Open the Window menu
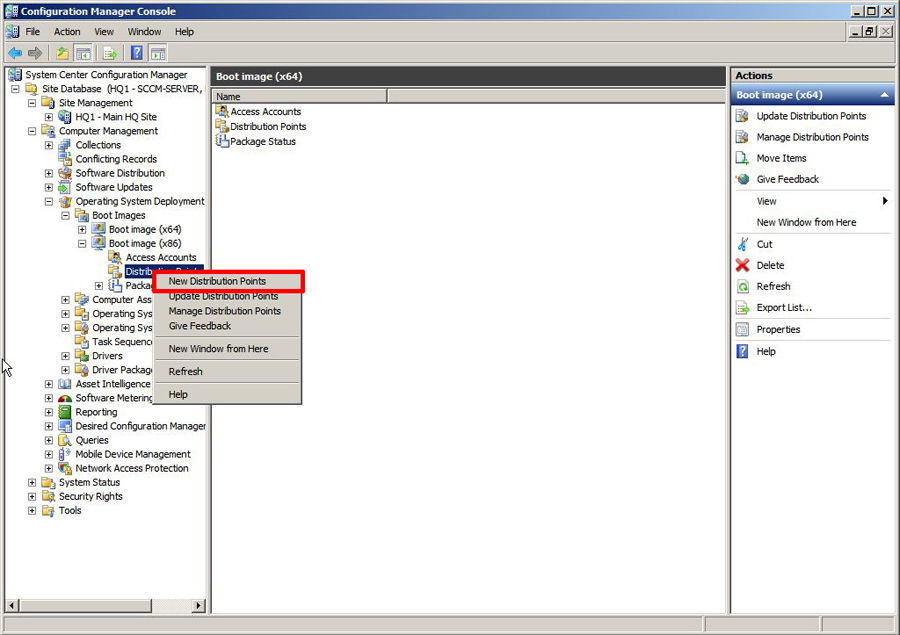 pos(144,32)
